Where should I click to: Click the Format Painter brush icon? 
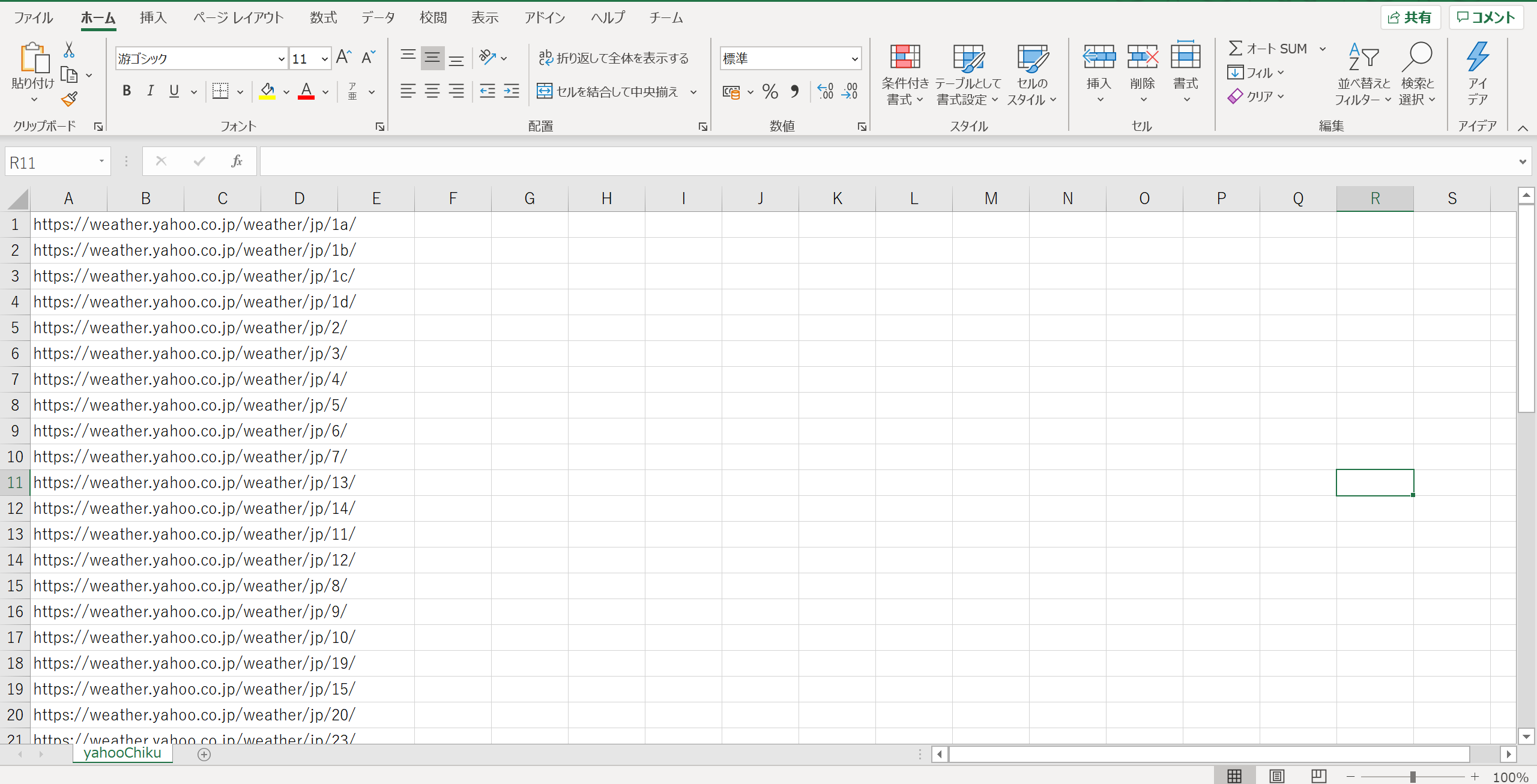pos(70,99)
